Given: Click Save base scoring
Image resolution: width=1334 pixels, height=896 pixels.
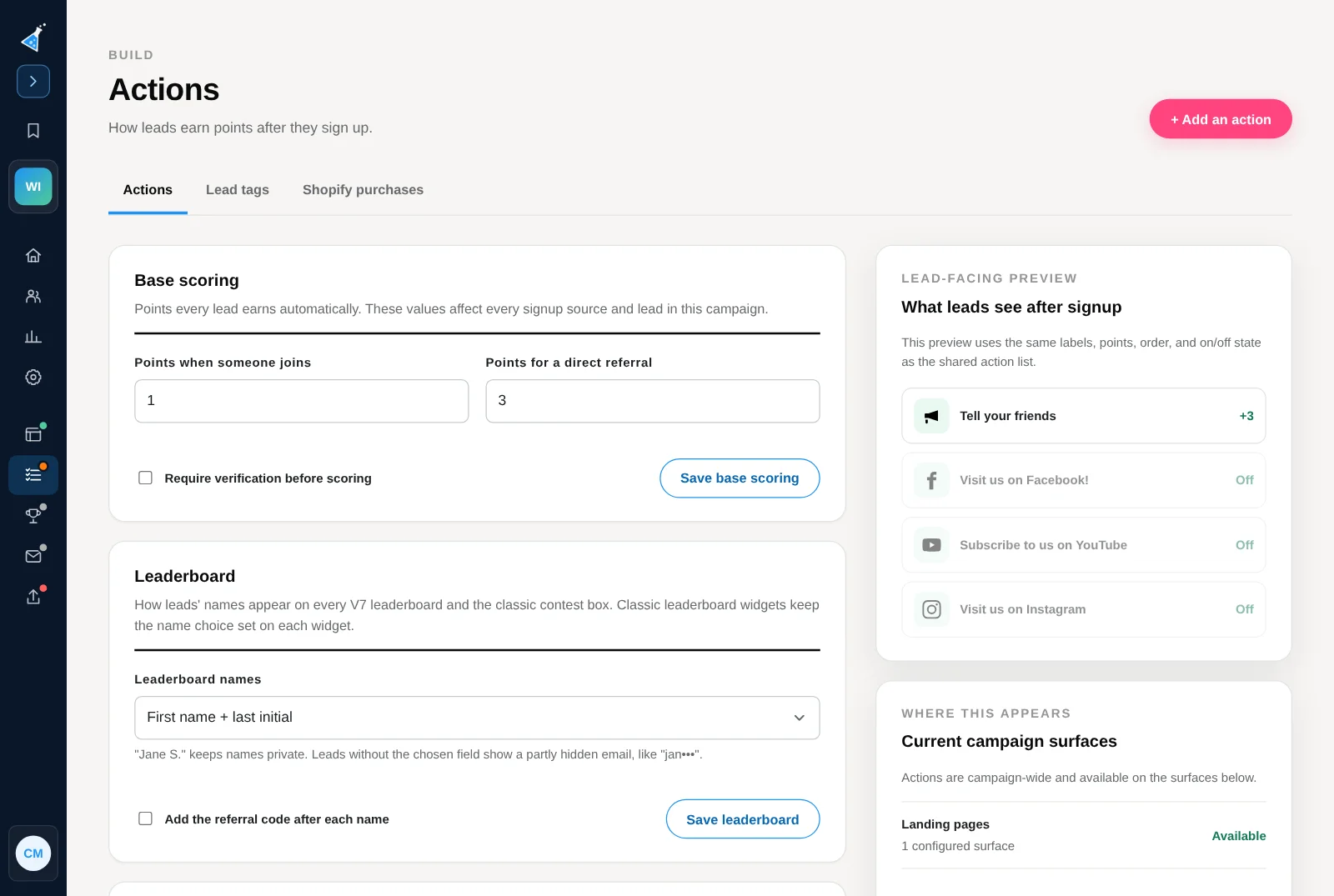Looking at the screenshot, I should (740, 478).
